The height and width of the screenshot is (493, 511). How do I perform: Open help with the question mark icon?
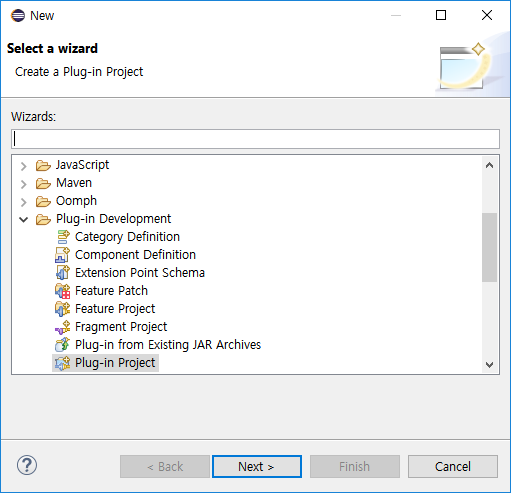(27, 465)
